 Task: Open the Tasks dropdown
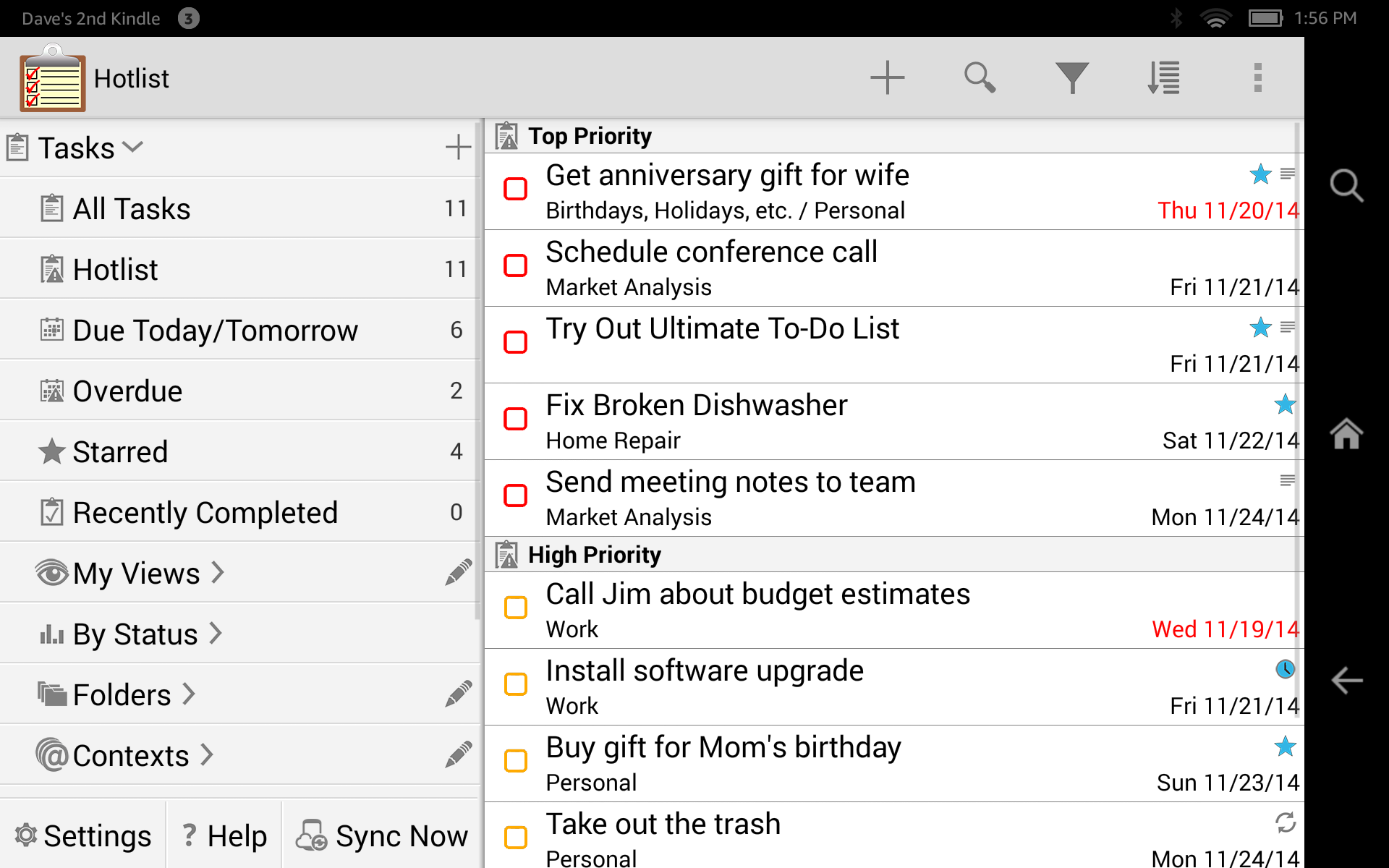[x=133, y=147]
